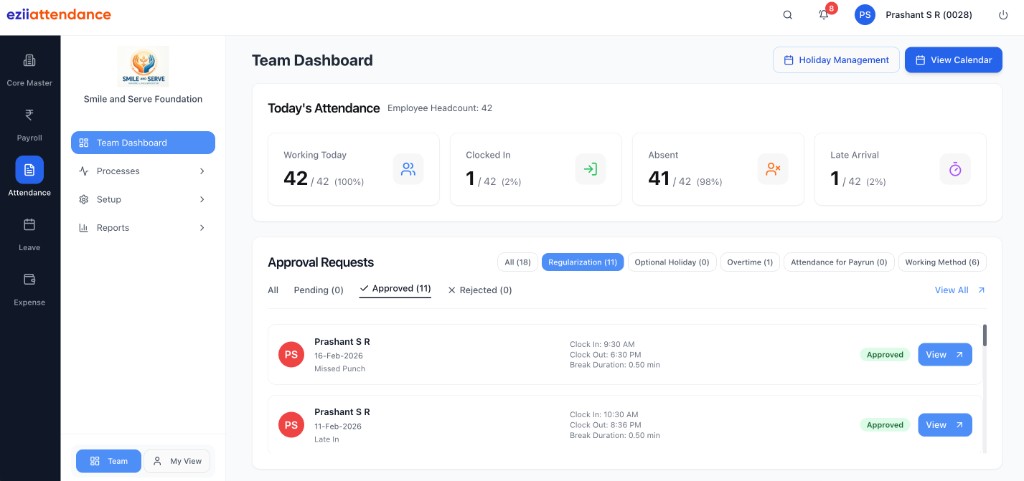The width and height of the screenshot is (1024, 481).
Task: Switch to My View toggle
Action: 177,461
